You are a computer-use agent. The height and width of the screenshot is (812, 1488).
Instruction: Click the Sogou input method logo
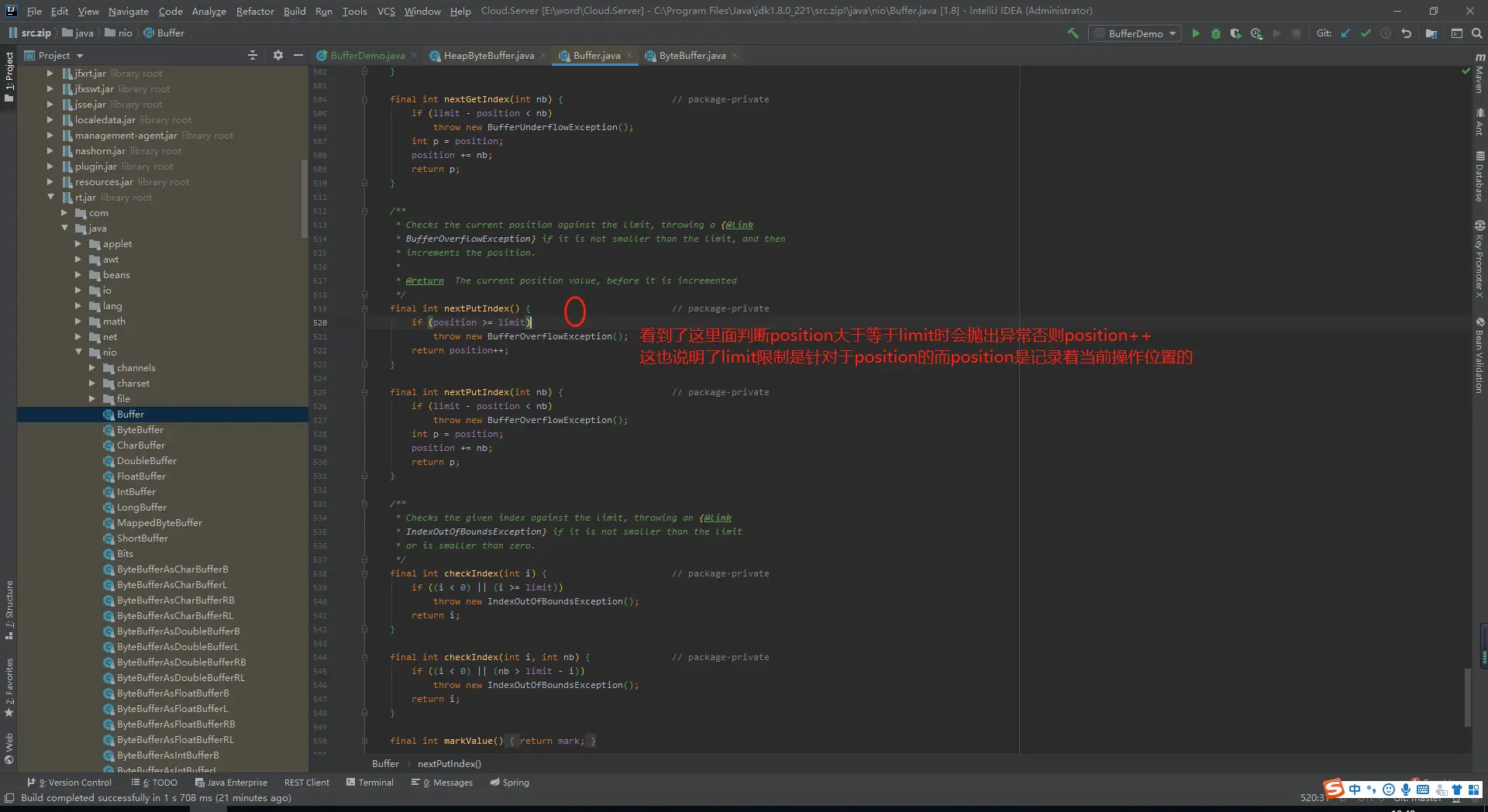(x=1334, y=789)
